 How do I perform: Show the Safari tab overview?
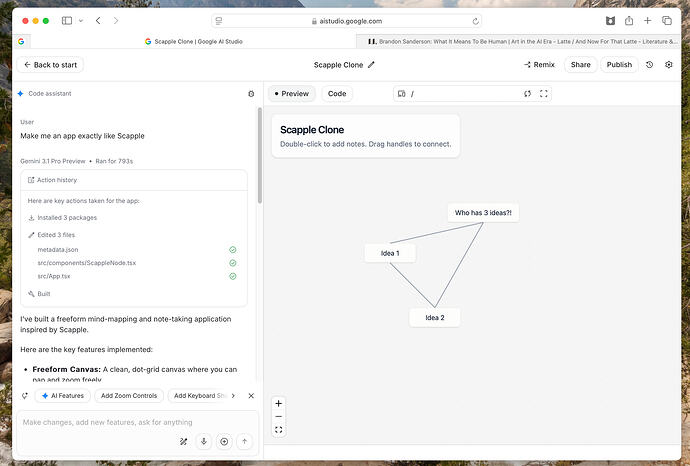[x=667, y=21]
